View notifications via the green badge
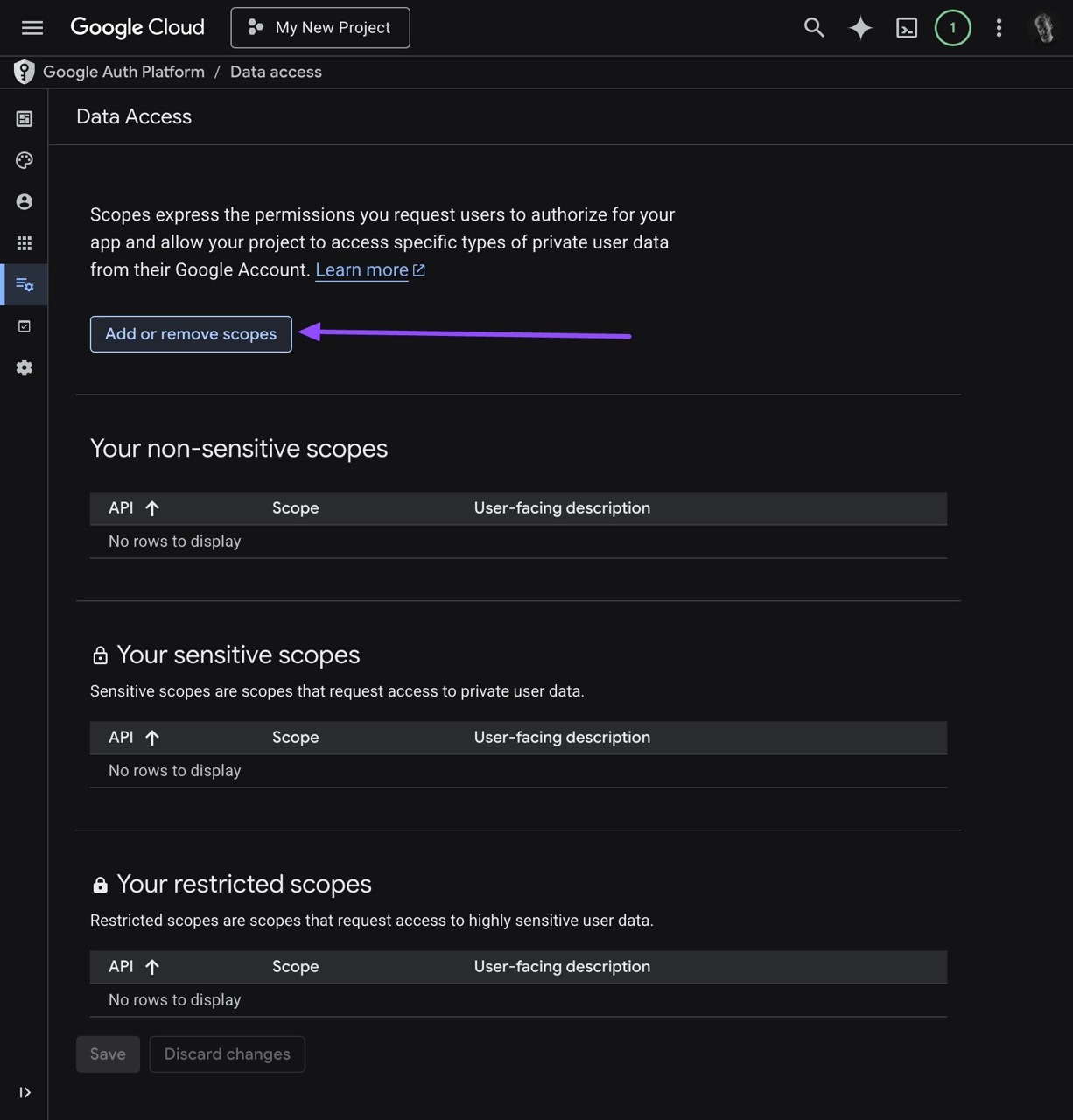1073x1120 pixels. 953,27
